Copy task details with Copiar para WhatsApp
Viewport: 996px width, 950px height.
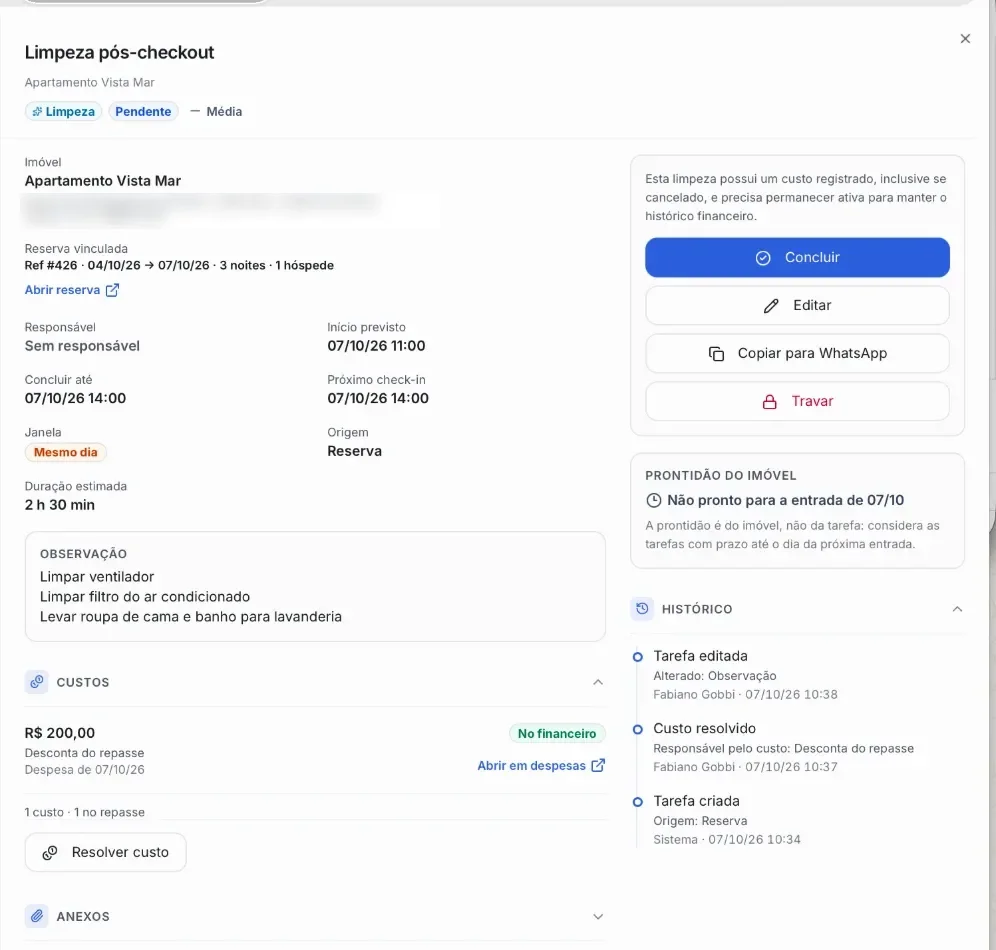797,353
